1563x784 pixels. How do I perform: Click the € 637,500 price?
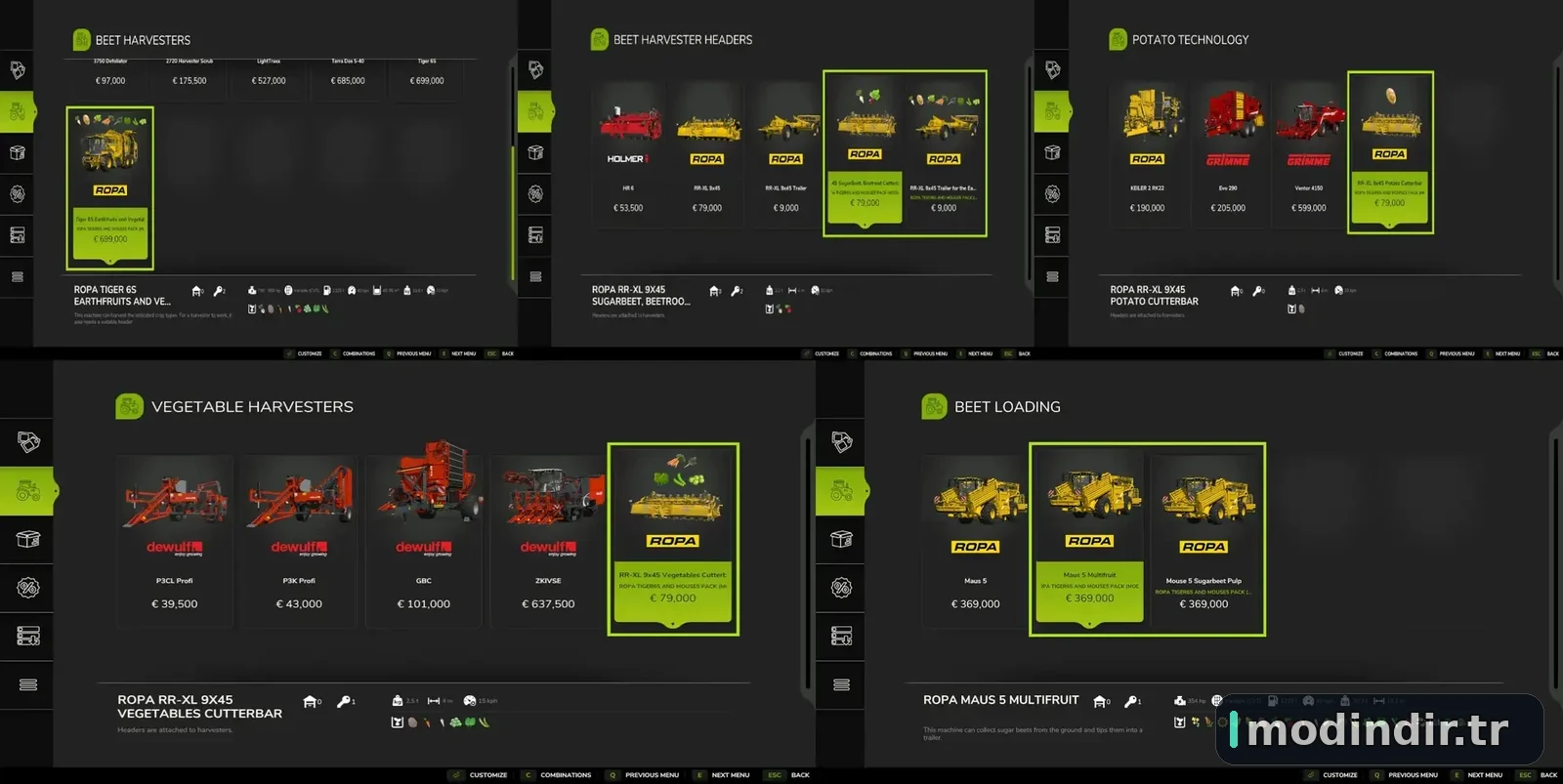(x=548, y=604)
